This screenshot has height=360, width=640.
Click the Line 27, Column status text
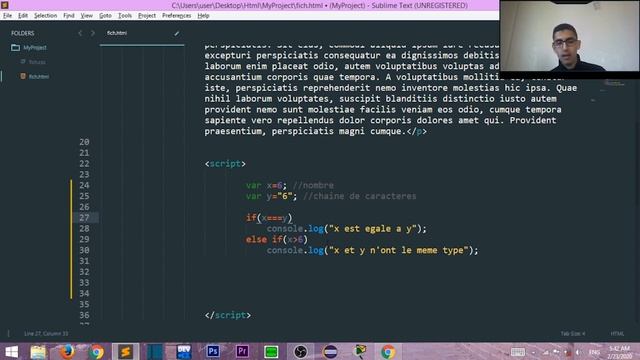point(46,333)
